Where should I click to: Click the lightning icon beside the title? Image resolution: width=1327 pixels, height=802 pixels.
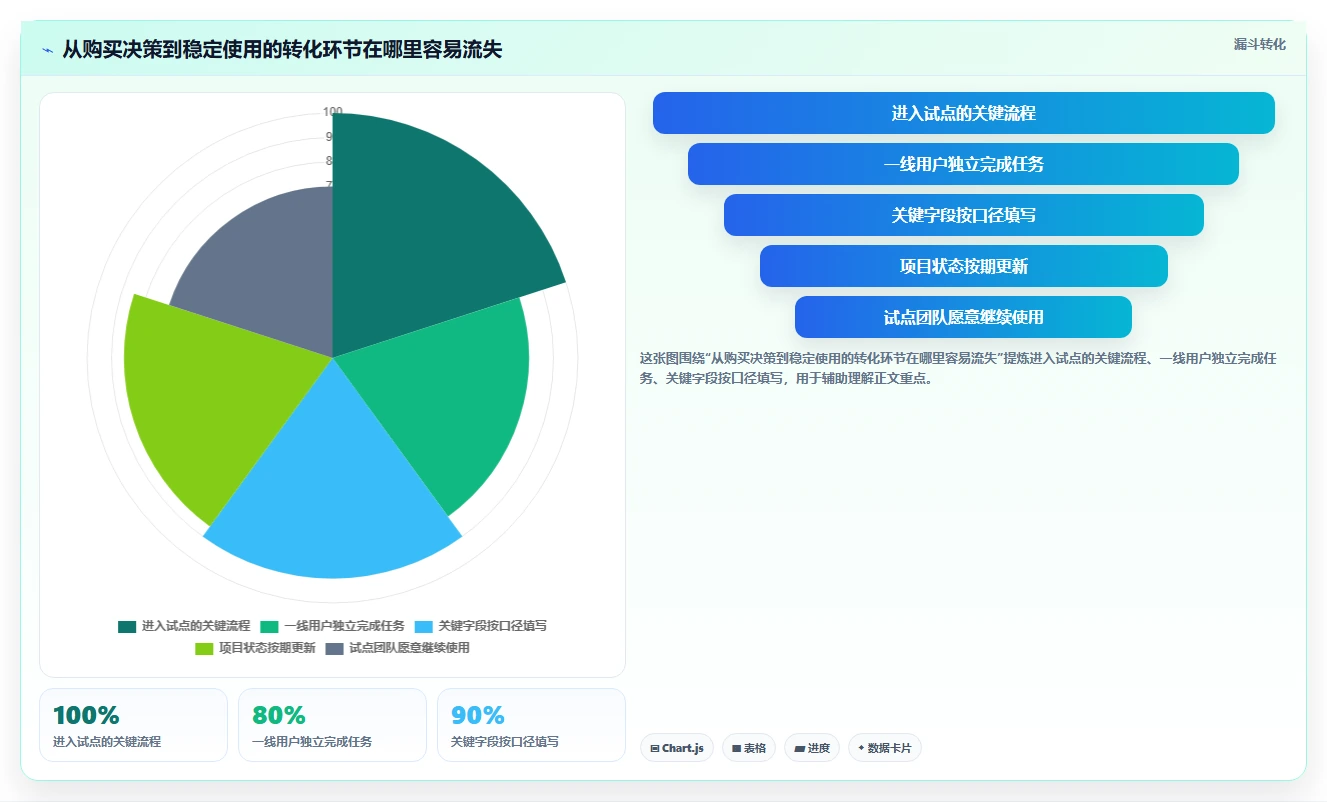tap(47, 50)
